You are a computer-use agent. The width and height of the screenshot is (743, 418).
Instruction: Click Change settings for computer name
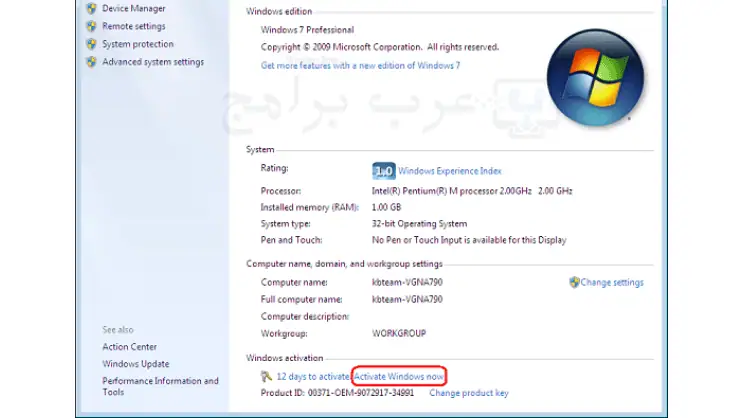click(612, 282)
